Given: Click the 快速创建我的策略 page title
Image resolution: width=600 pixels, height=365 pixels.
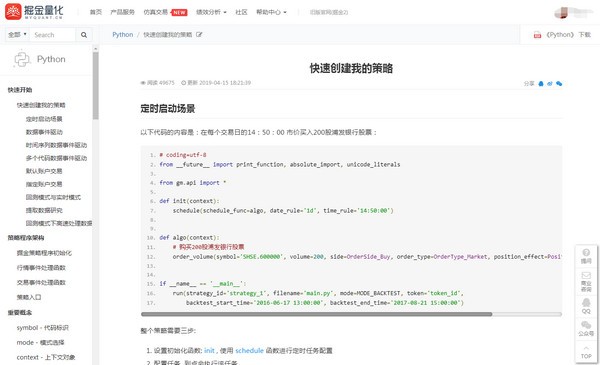Looking at the screenshot, I should coord(351,68).
